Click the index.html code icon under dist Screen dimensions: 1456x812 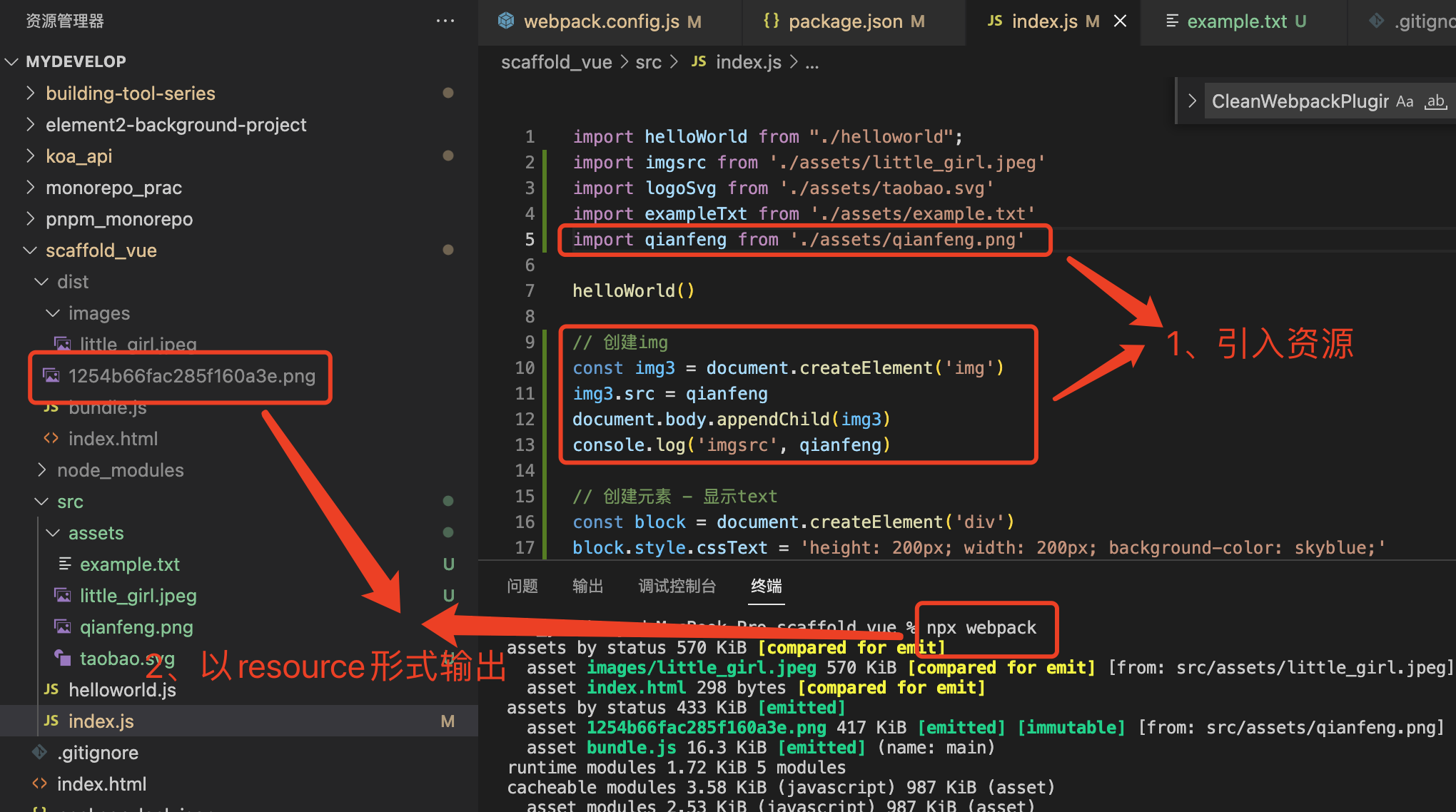[51, 439]
